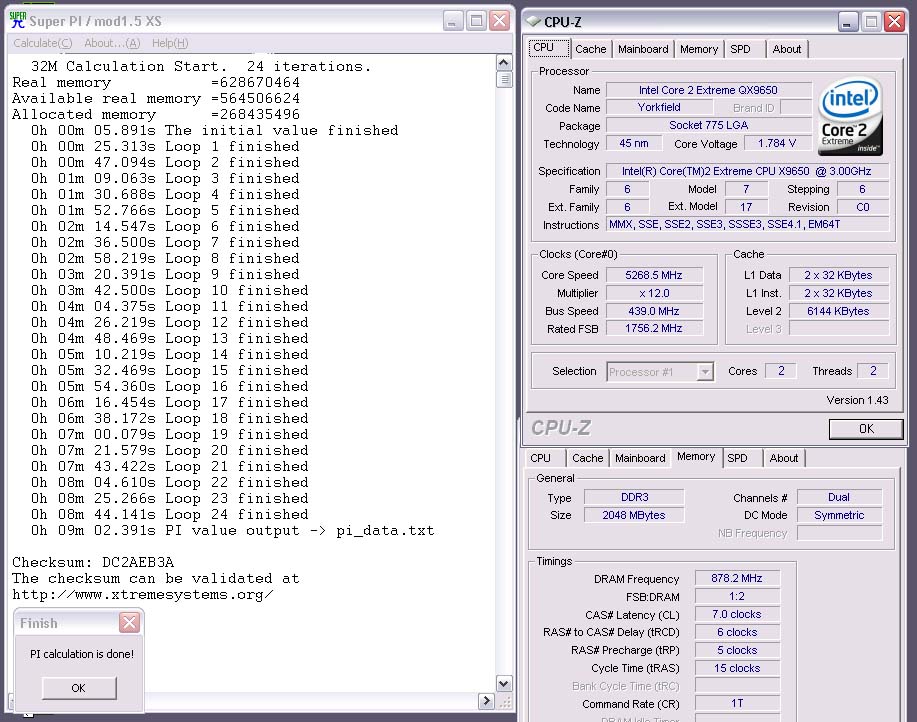Image resolution: width=917 pixels, height=722 pixels.
Task: Open the Calculate menu in Super PI
Action: tap(43, 43)
